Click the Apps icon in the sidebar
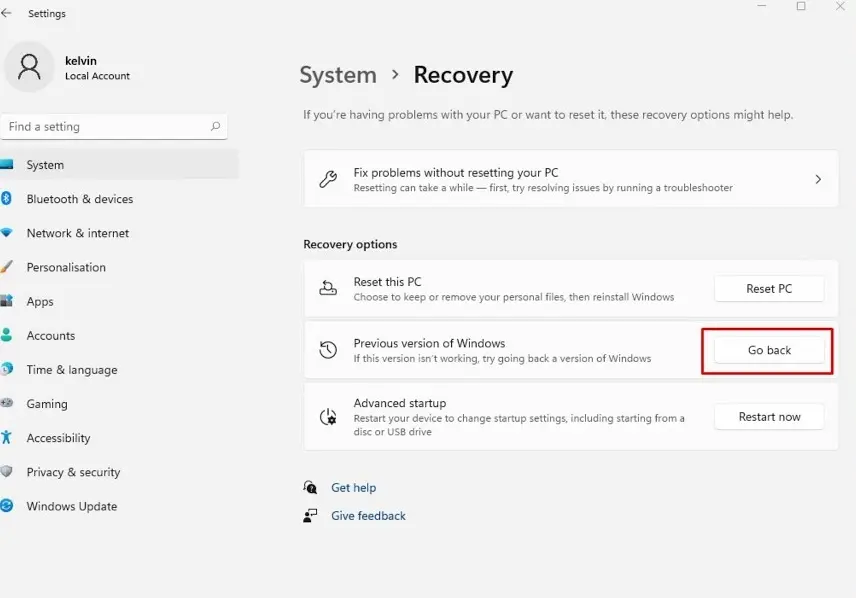This screenshot has height=598, width=856. point(6,301)
